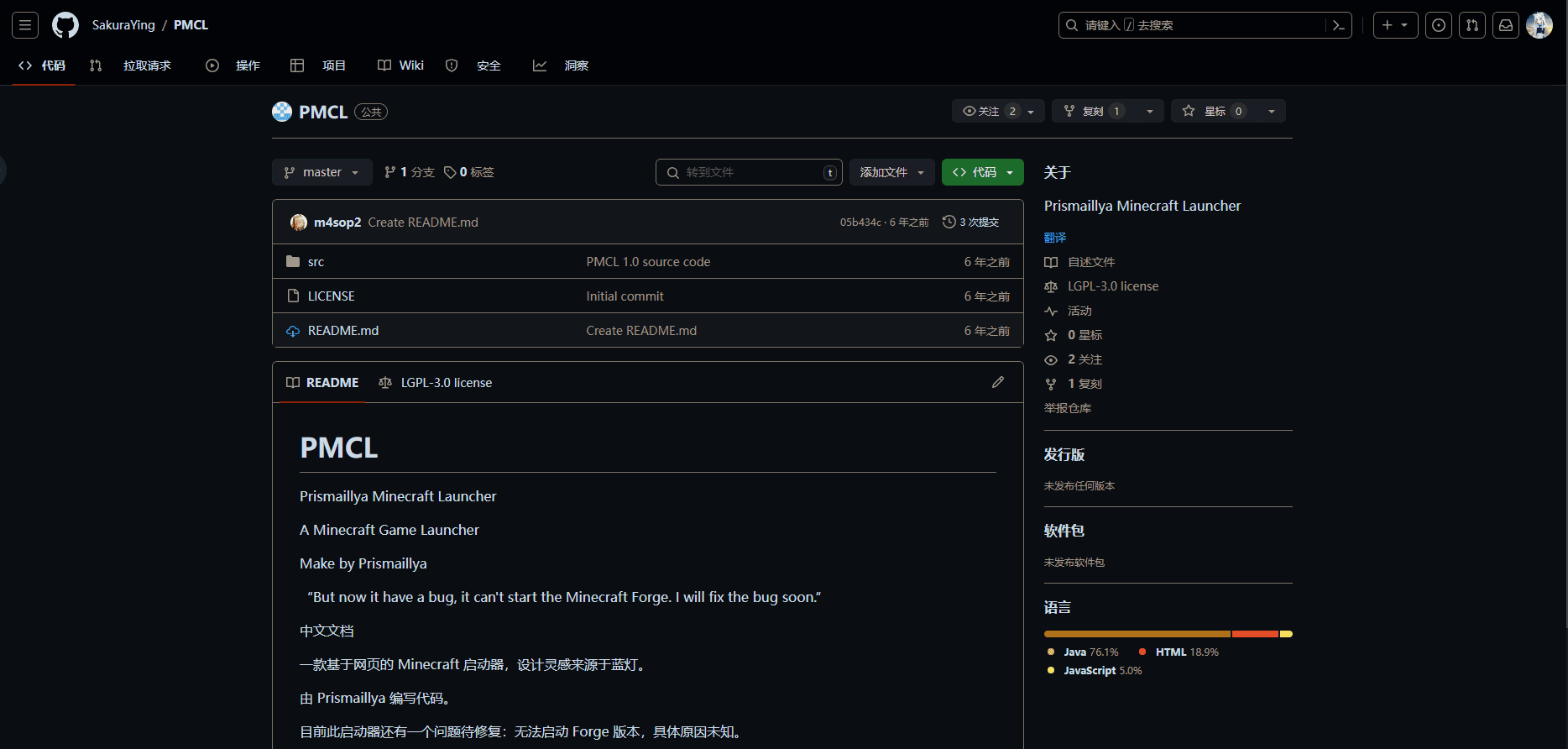Click the GitHub logo icon
The height and width of the screenshot is (749, 1568).
click(x=65, y=25)
